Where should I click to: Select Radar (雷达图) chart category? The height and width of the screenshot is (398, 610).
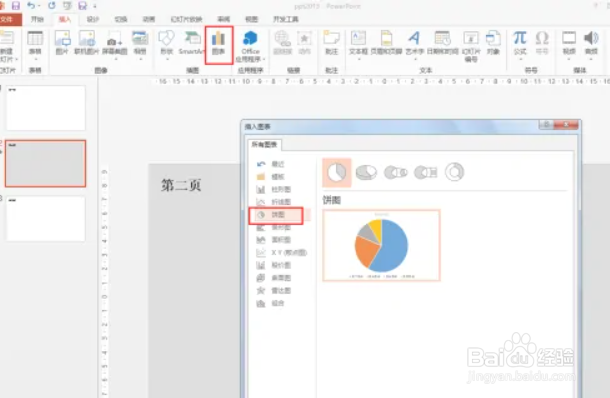tap(280, 291)
